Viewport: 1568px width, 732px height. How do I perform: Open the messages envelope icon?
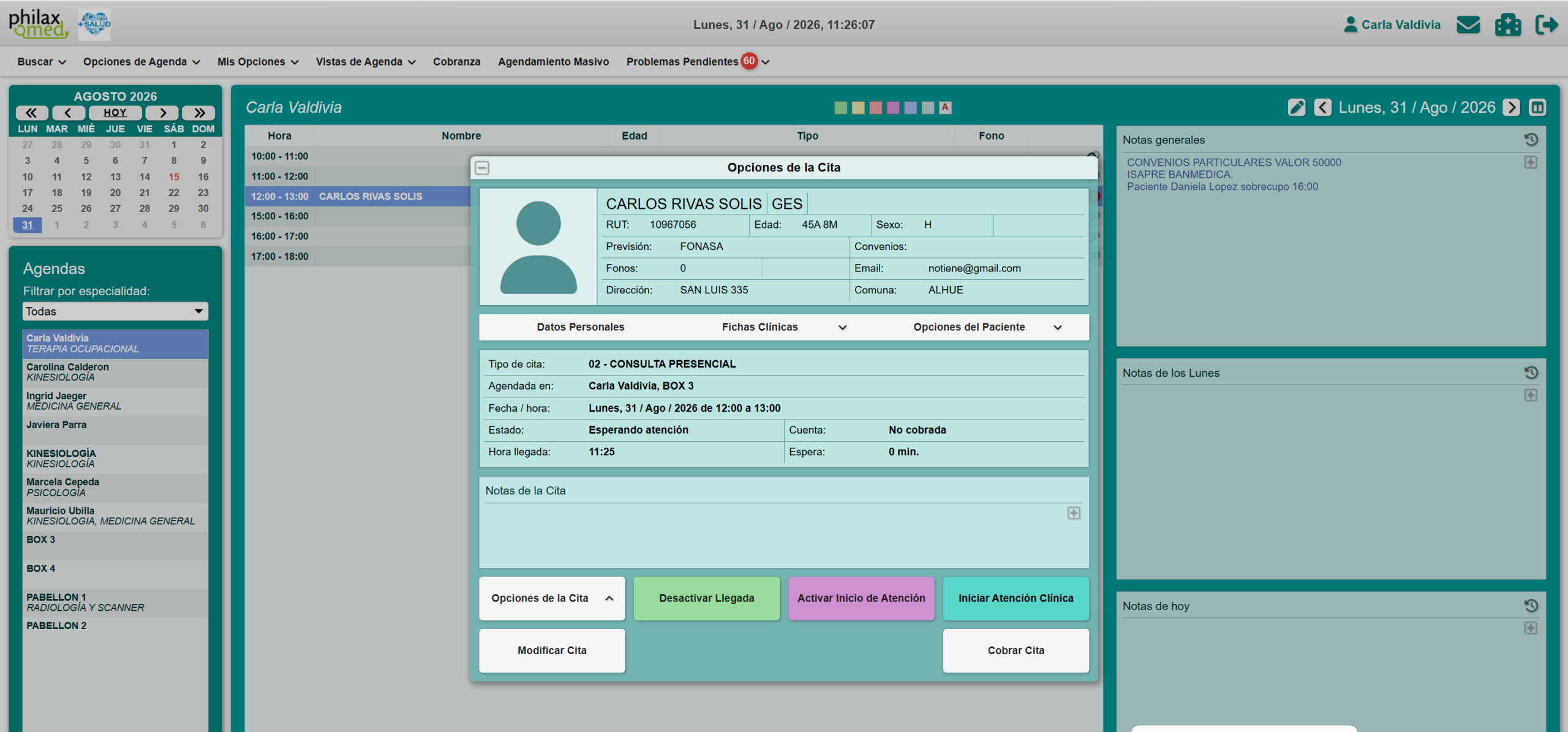pos(1468,25)
